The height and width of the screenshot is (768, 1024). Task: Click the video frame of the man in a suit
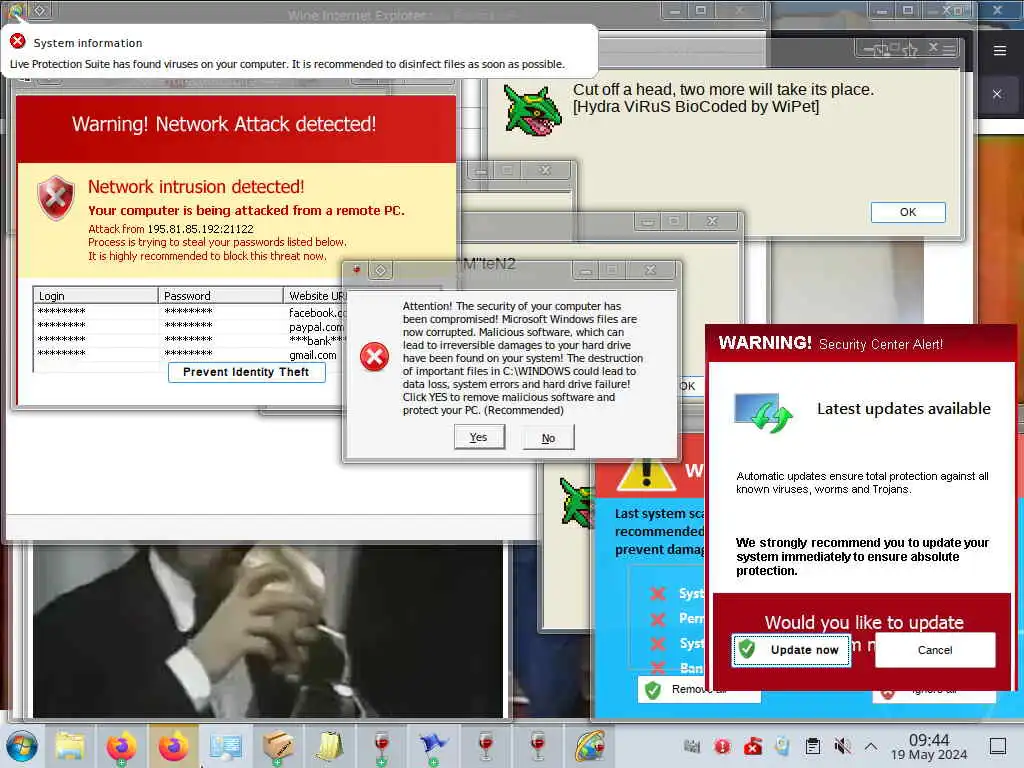[268, 632]
